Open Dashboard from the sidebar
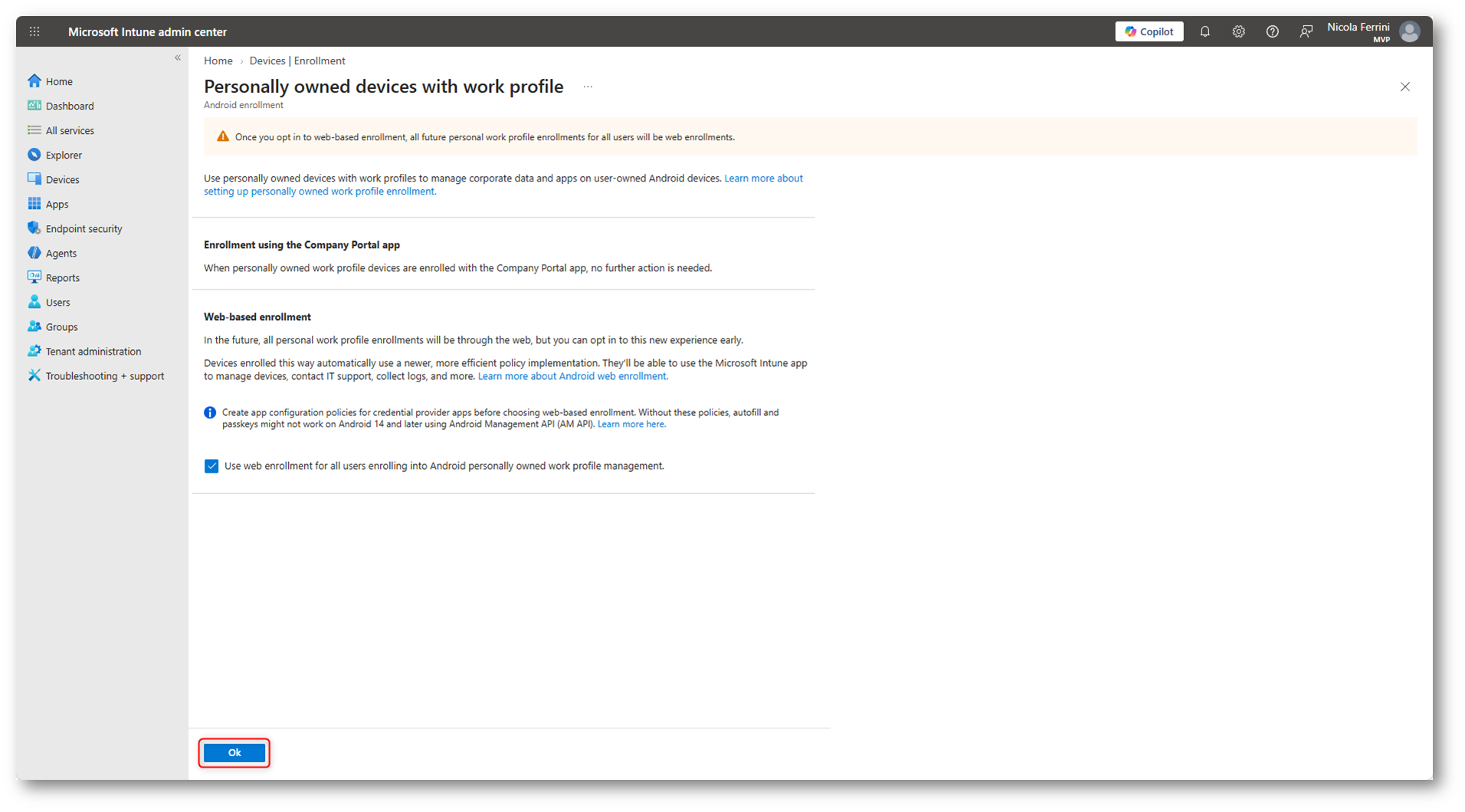1465x812 pixels. tap(70, 106)
